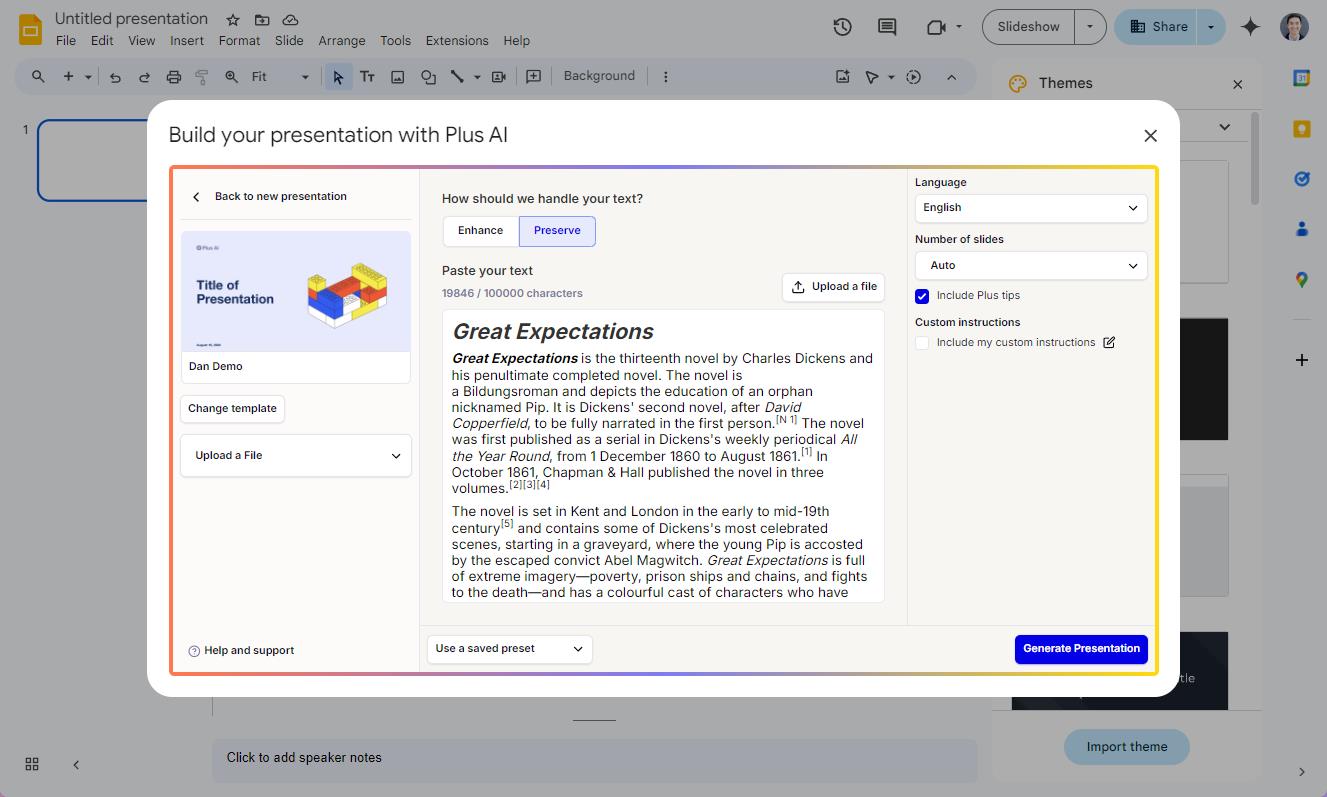Open the line type dropdown arrow
This screenshot has height=797, width=1327.
(x=477, y=77)
